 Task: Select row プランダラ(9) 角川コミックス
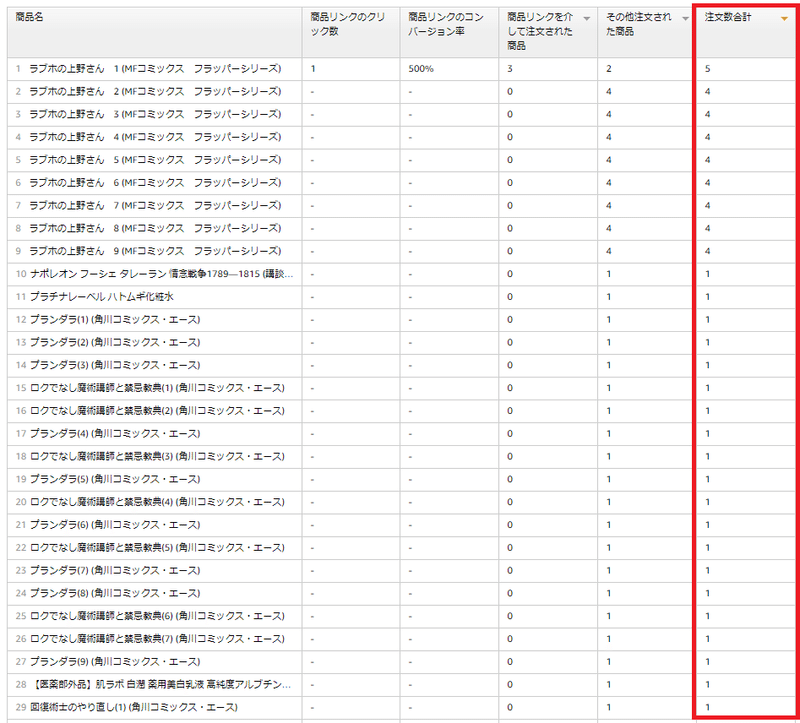click(401, 662)
